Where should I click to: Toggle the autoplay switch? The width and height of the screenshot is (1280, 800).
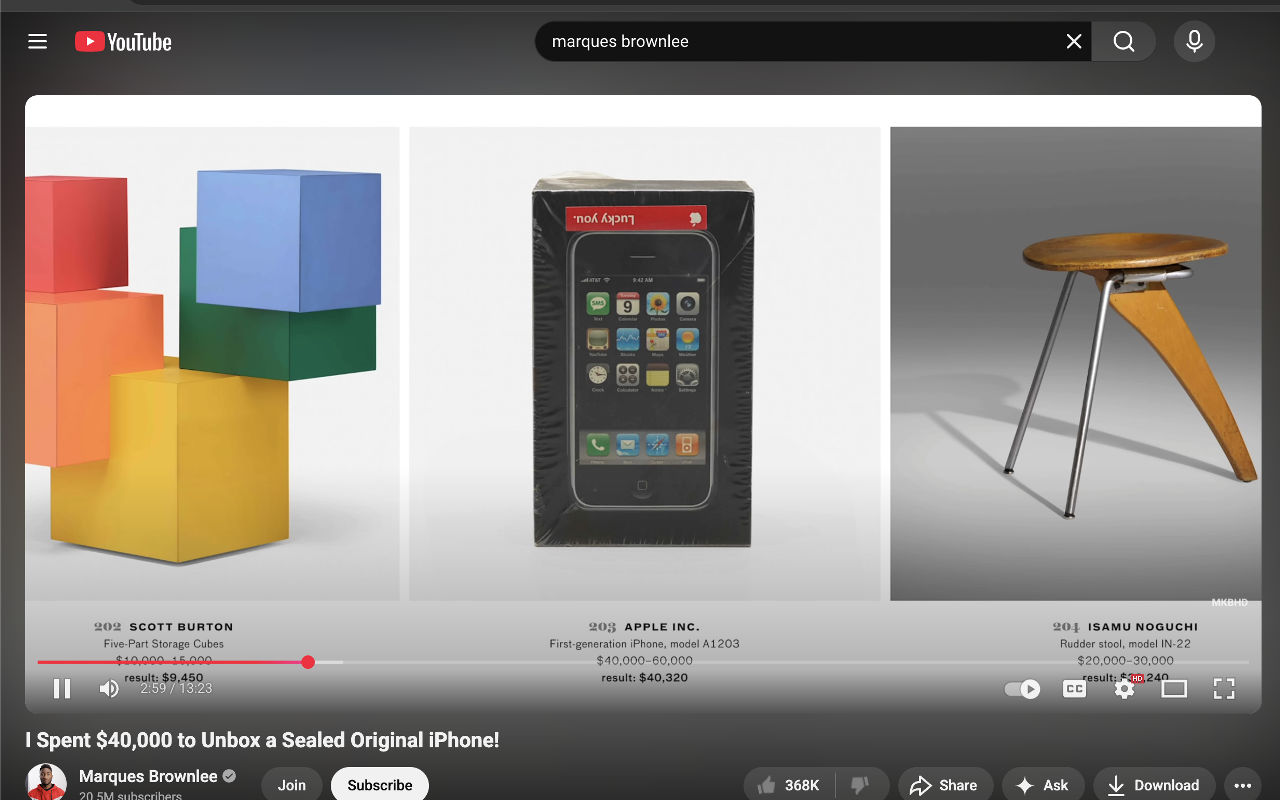tap(1022, 689)
